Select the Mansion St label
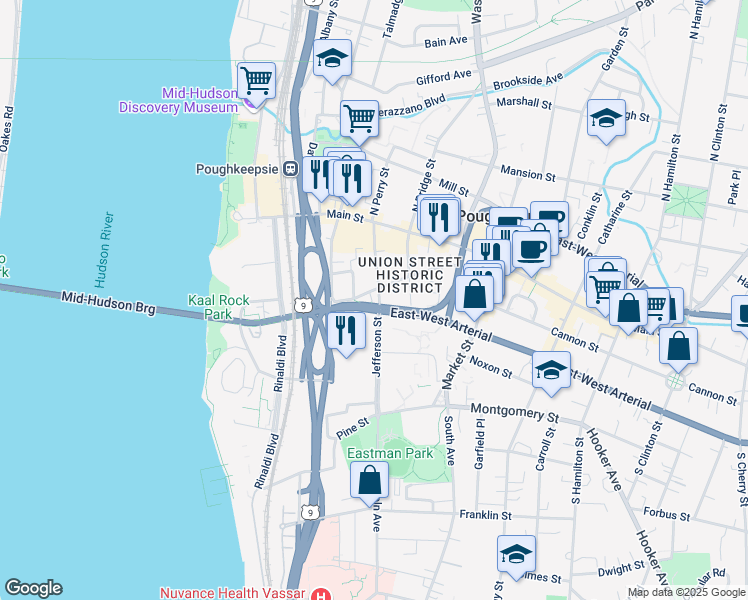Screen dimensions: 748x600 click(x=528, y=174)
